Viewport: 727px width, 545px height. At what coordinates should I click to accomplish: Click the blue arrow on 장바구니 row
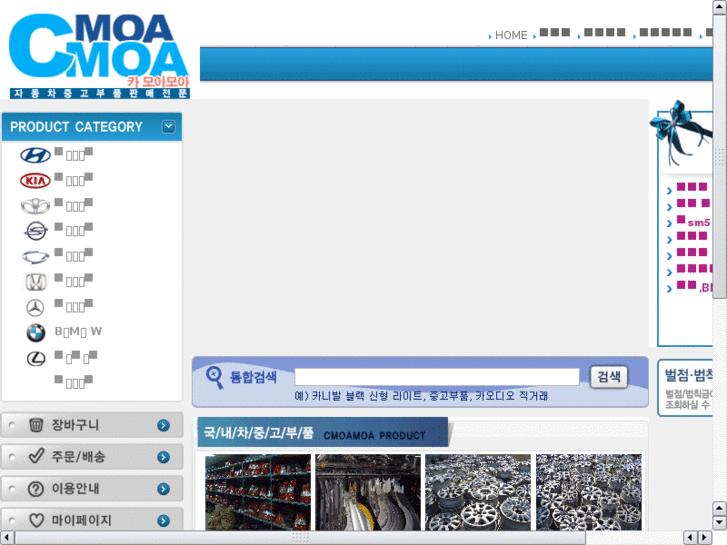(x=163, y=425)
